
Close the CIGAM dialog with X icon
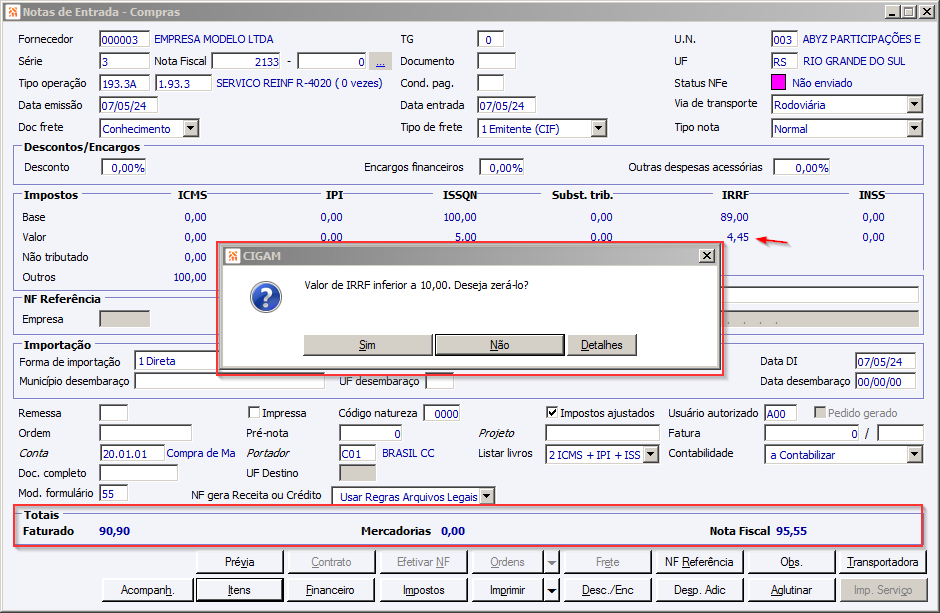[707, 256]
